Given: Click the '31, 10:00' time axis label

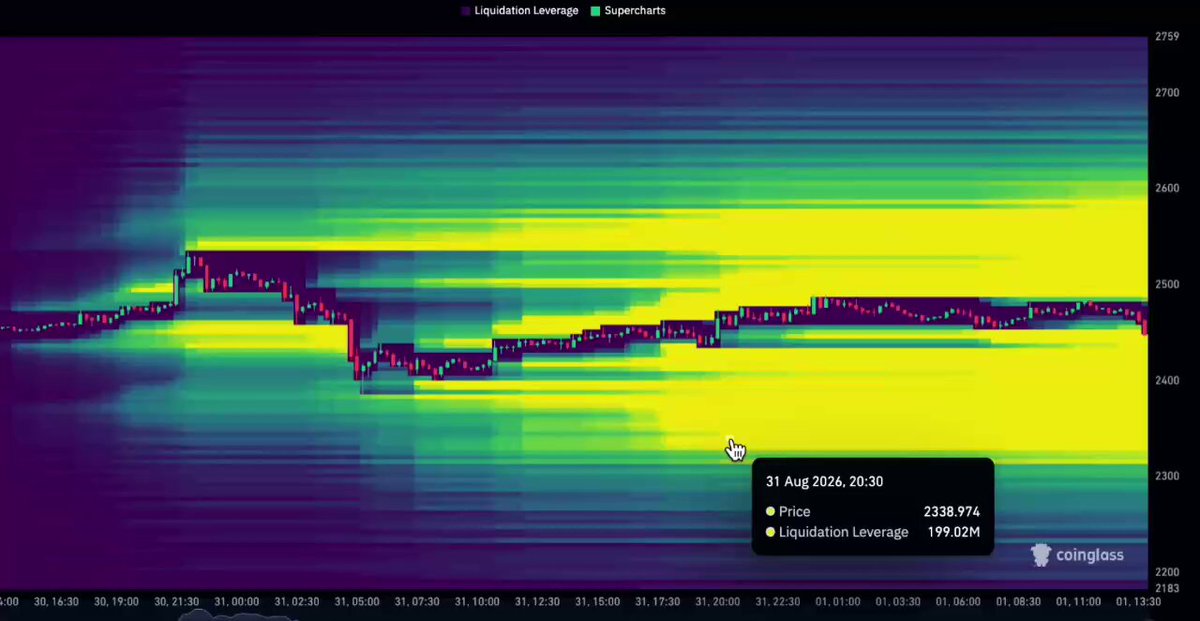Looking at the screenshot, I should tap(476, 602).
